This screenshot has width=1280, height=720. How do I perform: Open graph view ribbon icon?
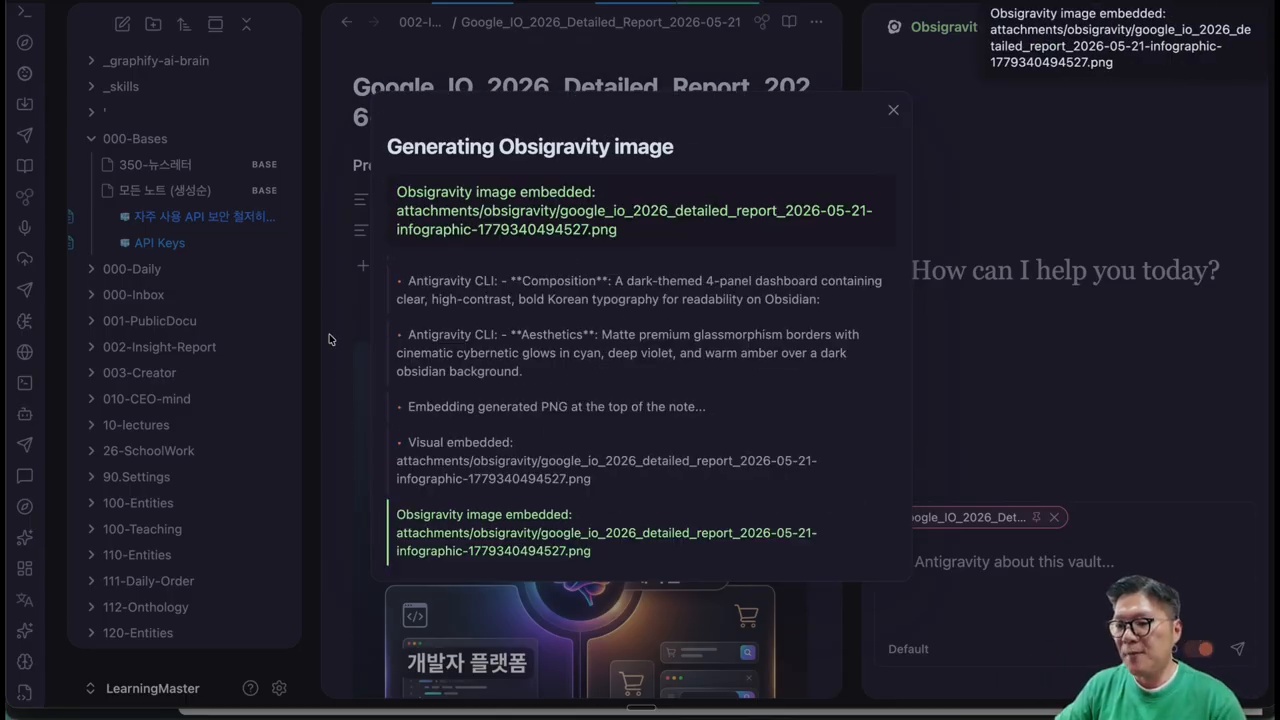click(x=25, y=197)
